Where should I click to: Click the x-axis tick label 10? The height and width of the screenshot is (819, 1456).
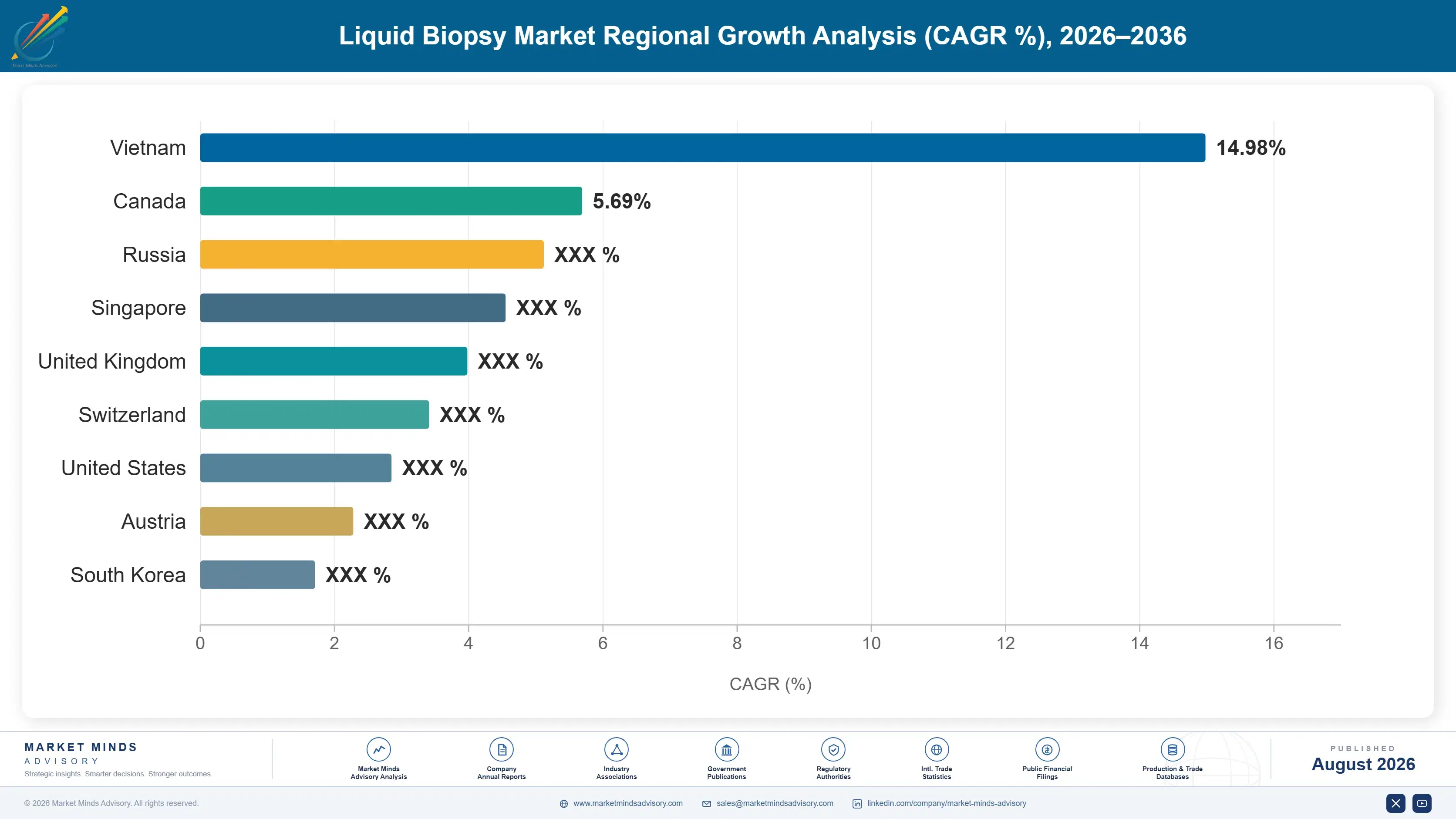tap(871, 643)
